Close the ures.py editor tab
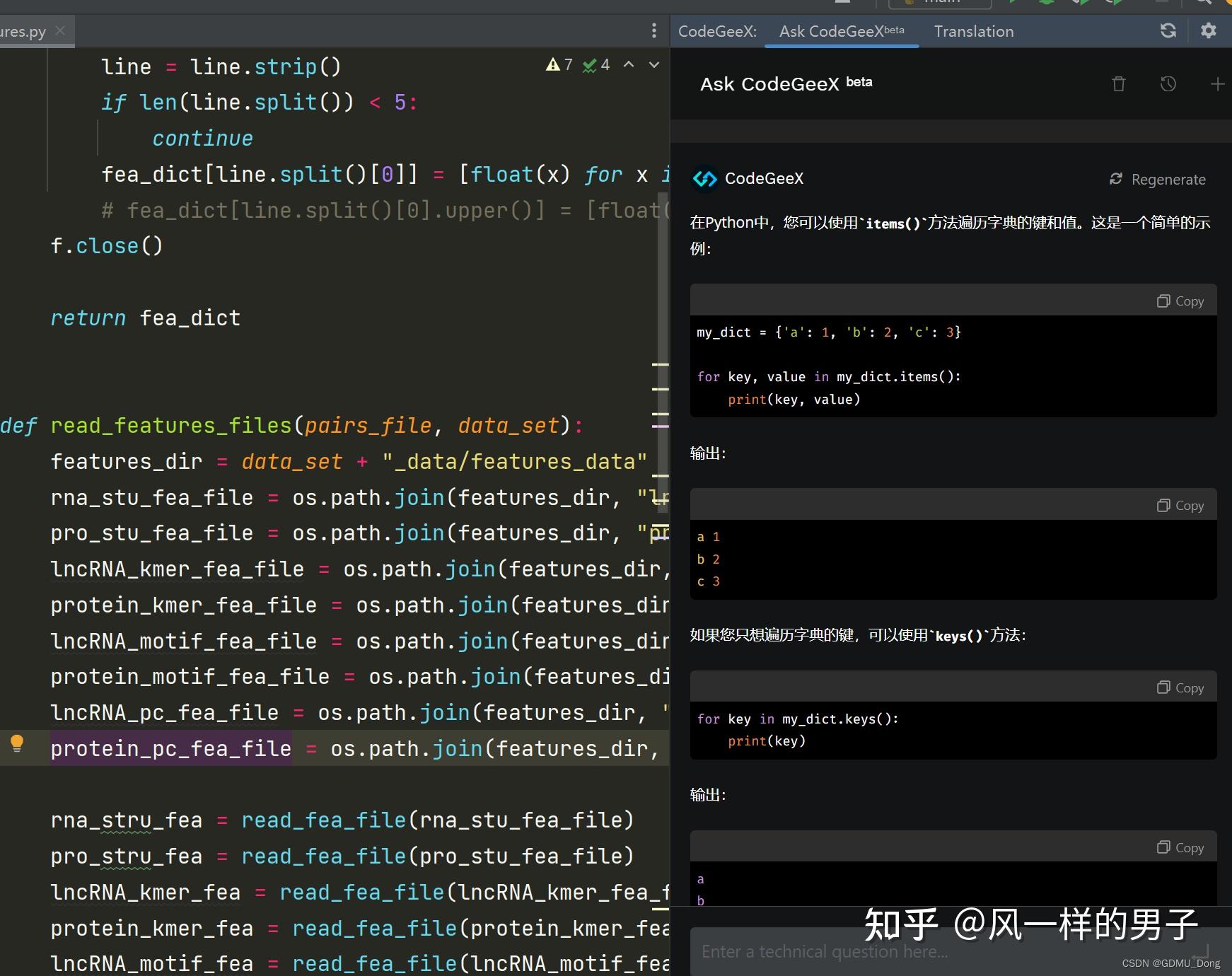1232x976 pixels. [x=61, y=30]
